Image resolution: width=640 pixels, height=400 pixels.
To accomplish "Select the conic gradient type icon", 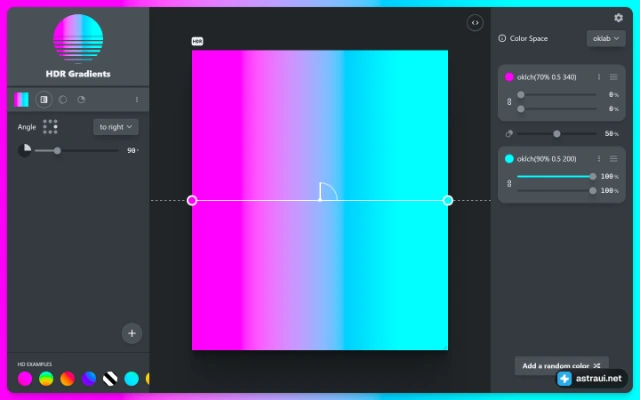I will coord(81,100).
